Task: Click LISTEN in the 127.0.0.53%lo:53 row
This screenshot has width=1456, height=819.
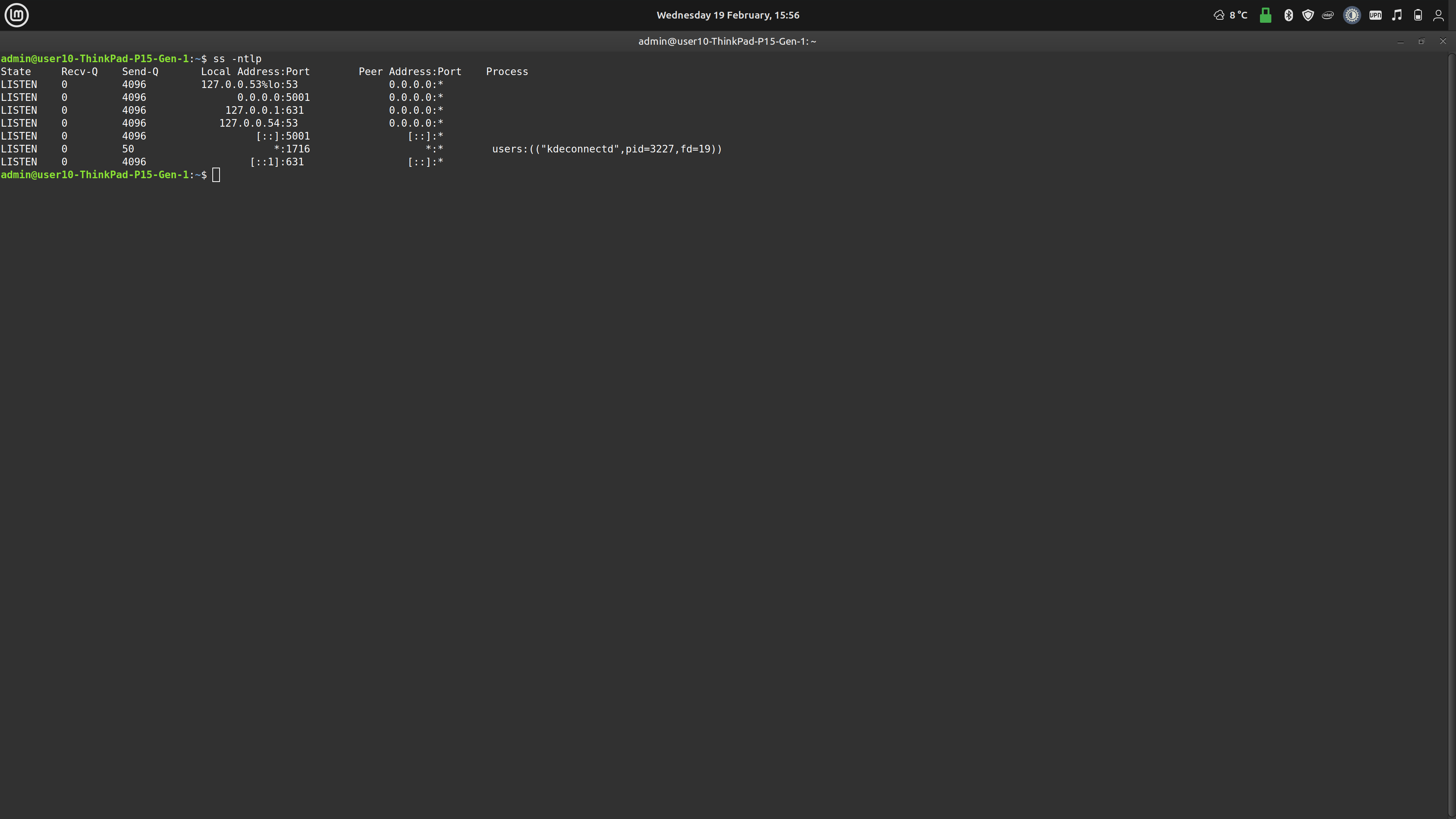Action: click(19, 85)
